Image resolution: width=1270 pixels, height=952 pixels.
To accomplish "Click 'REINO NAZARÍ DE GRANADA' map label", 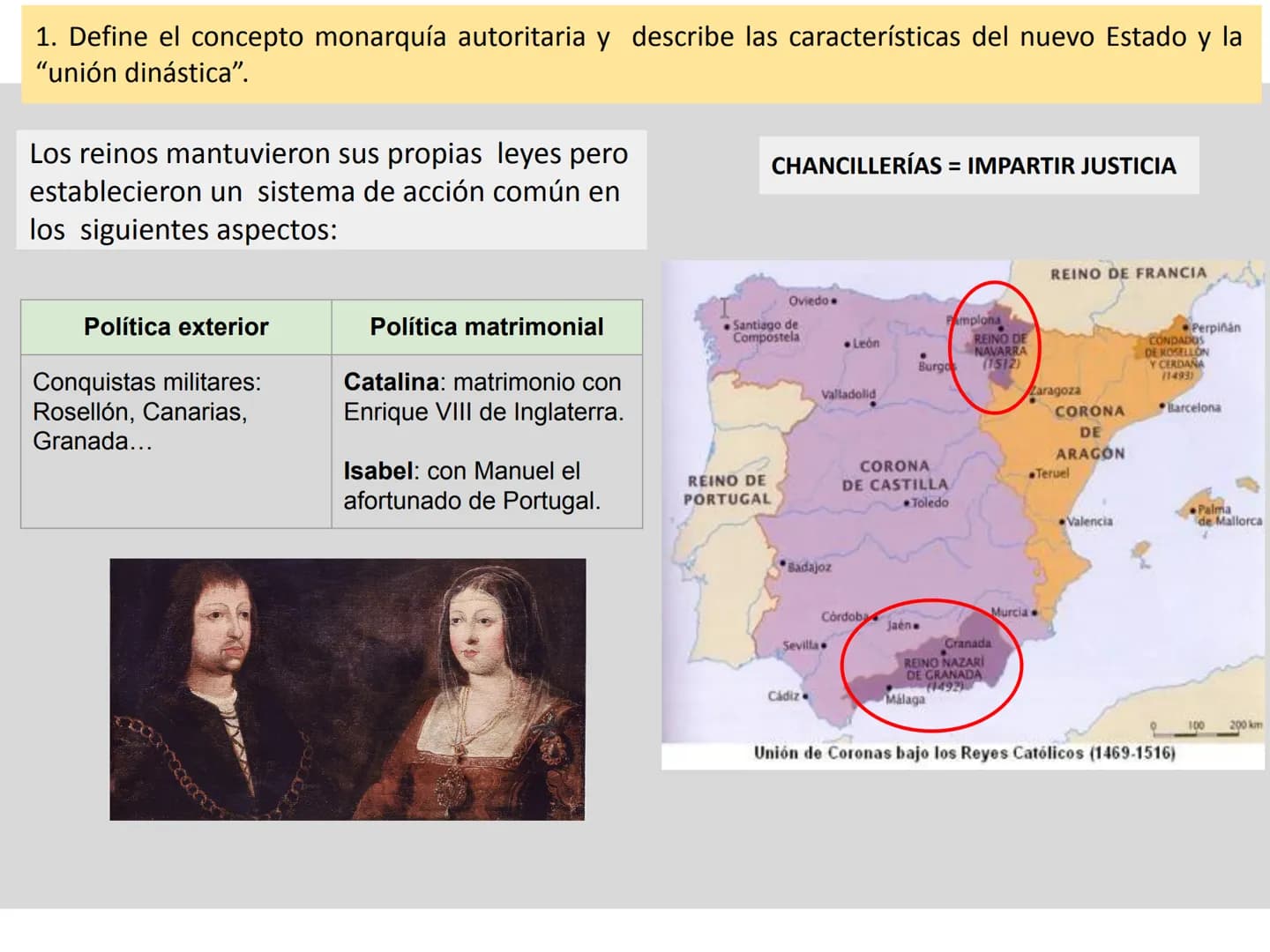I will tap(943, 668).
